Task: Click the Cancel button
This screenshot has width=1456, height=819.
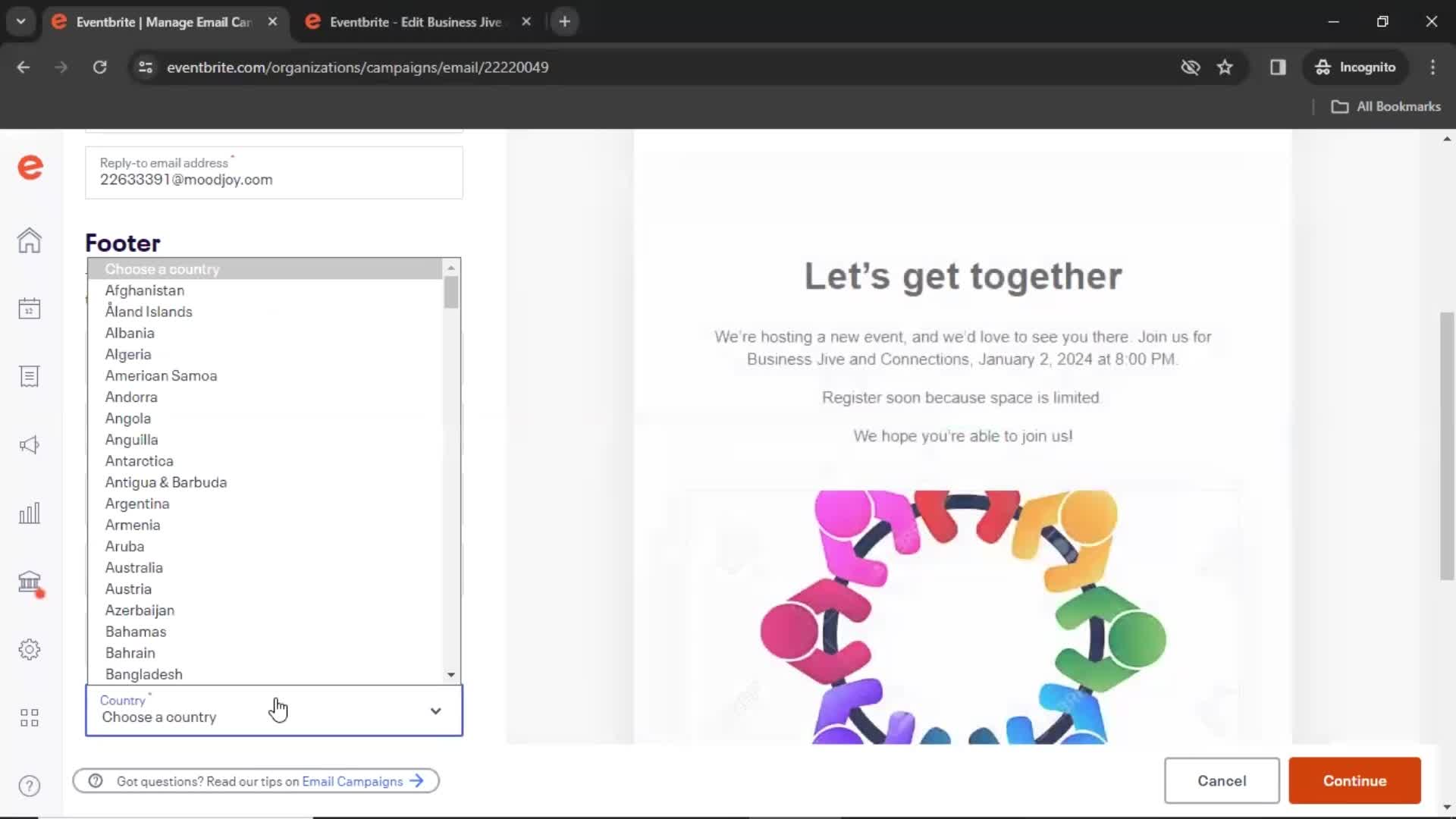Action: (x=1222, y=781)
